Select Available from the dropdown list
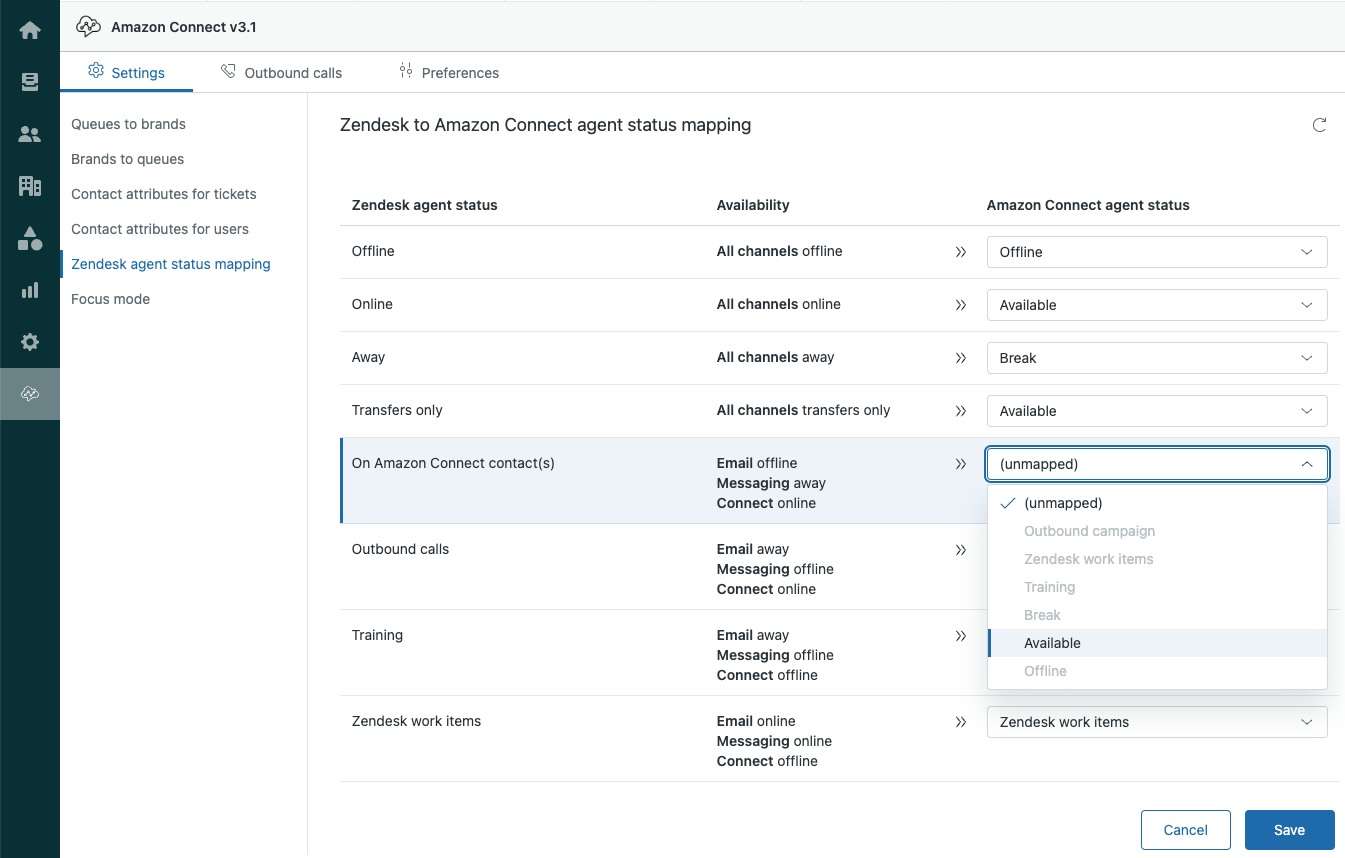Image resolution: width=1345 pixels, height=858 pixels. tap(1052, 643)
